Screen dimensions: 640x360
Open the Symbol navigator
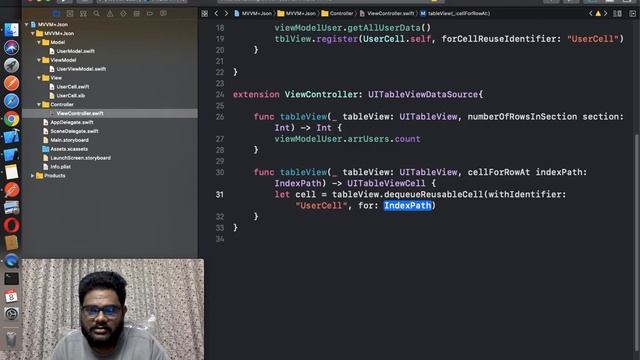point(83,13)
